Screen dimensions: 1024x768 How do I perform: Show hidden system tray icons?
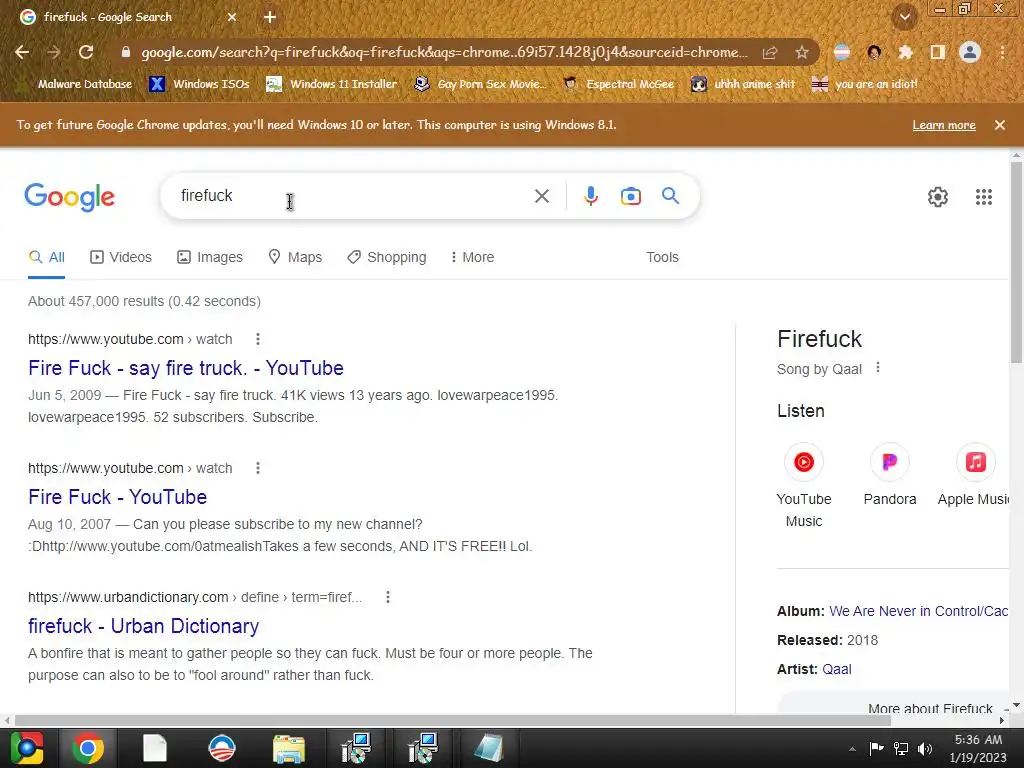[x=852, y=749]
